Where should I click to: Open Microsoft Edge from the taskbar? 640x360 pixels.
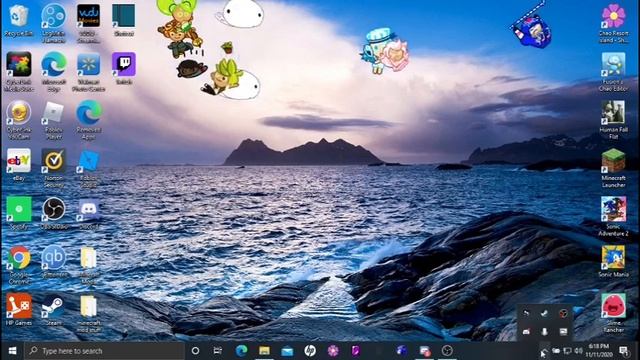point(241,351)
